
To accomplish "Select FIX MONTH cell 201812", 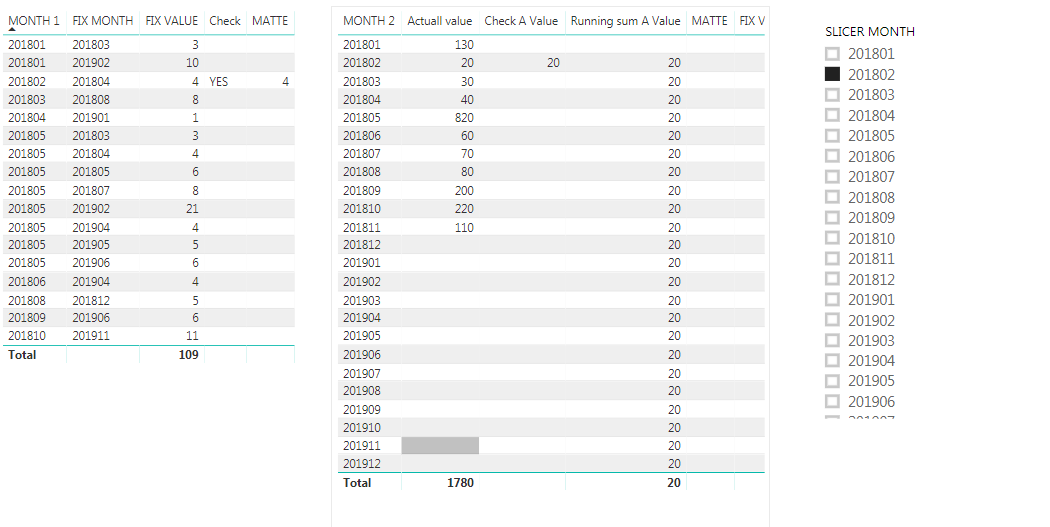I will tap(91, 301).
